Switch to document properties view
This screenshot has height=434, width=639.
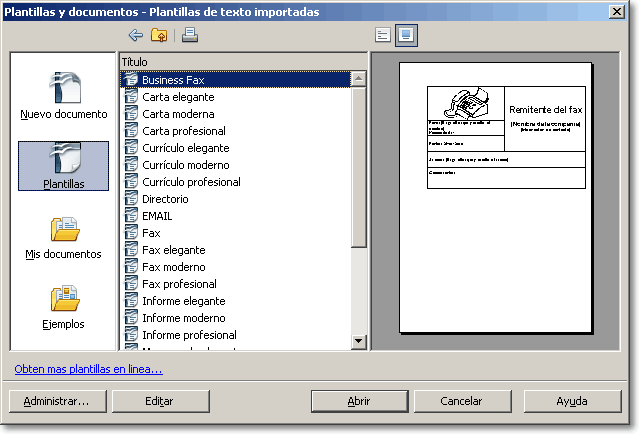click(383, 35)
